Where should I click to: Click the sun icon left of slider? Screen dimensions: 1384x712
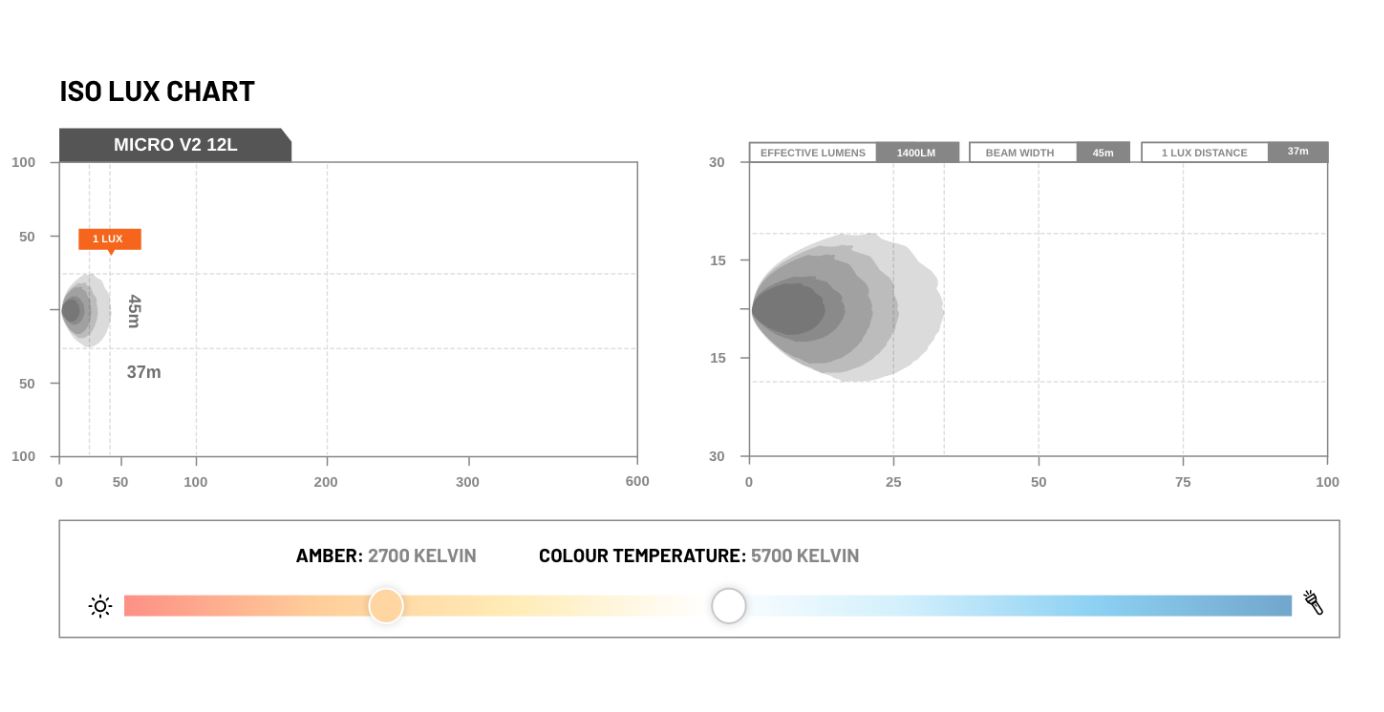100,606
